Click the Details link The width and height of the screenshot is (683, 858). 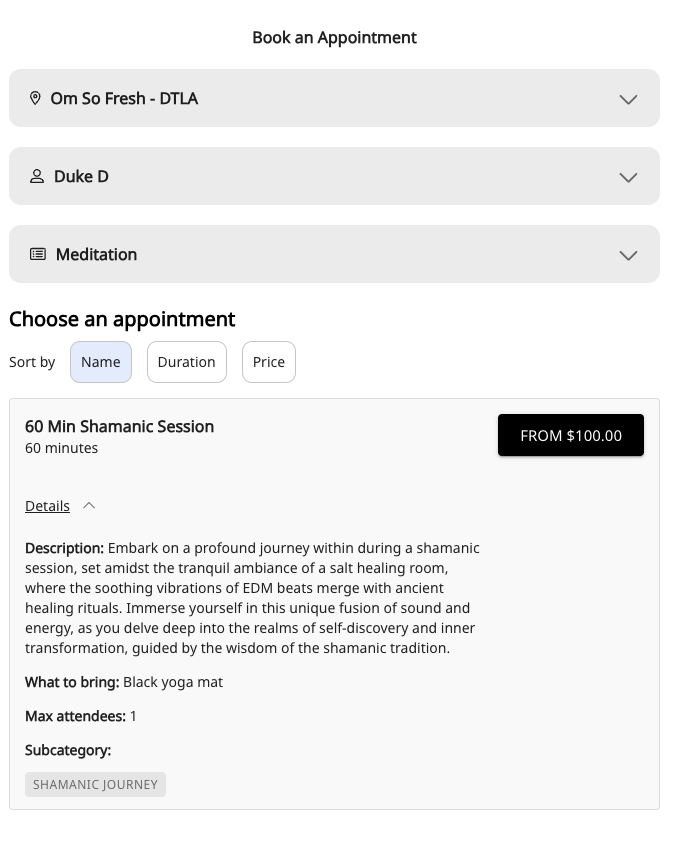click(x=48, y=506)
